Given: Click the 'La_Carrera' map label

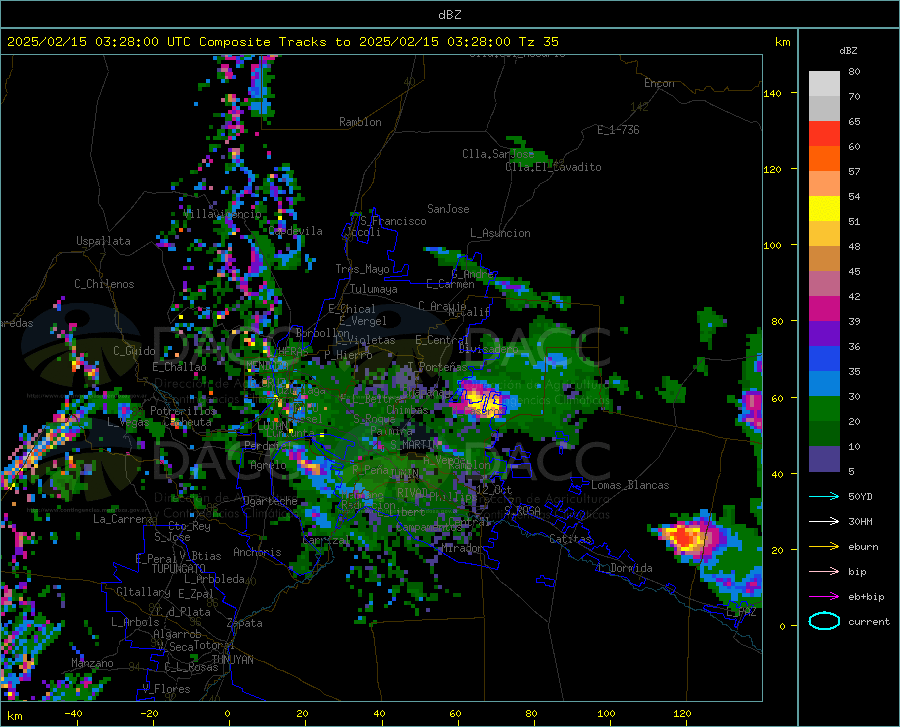Looking at the screenshot, I should click(x=123, y=519).
